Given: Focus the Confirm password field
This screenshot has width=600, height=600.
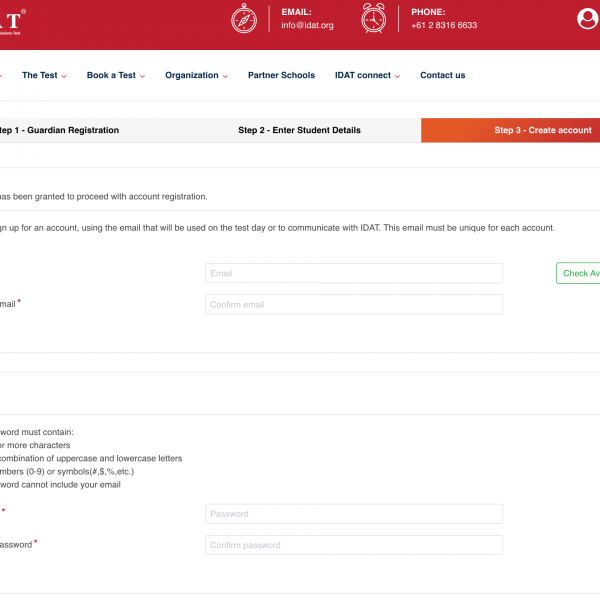Looking at the screenshot, I should point(354,545).
